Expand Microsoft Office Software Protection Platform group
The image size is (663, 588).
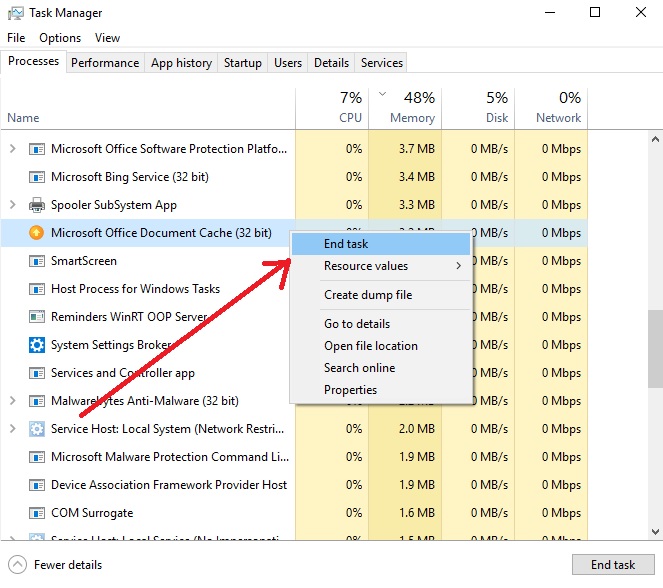tap(13, 149)
